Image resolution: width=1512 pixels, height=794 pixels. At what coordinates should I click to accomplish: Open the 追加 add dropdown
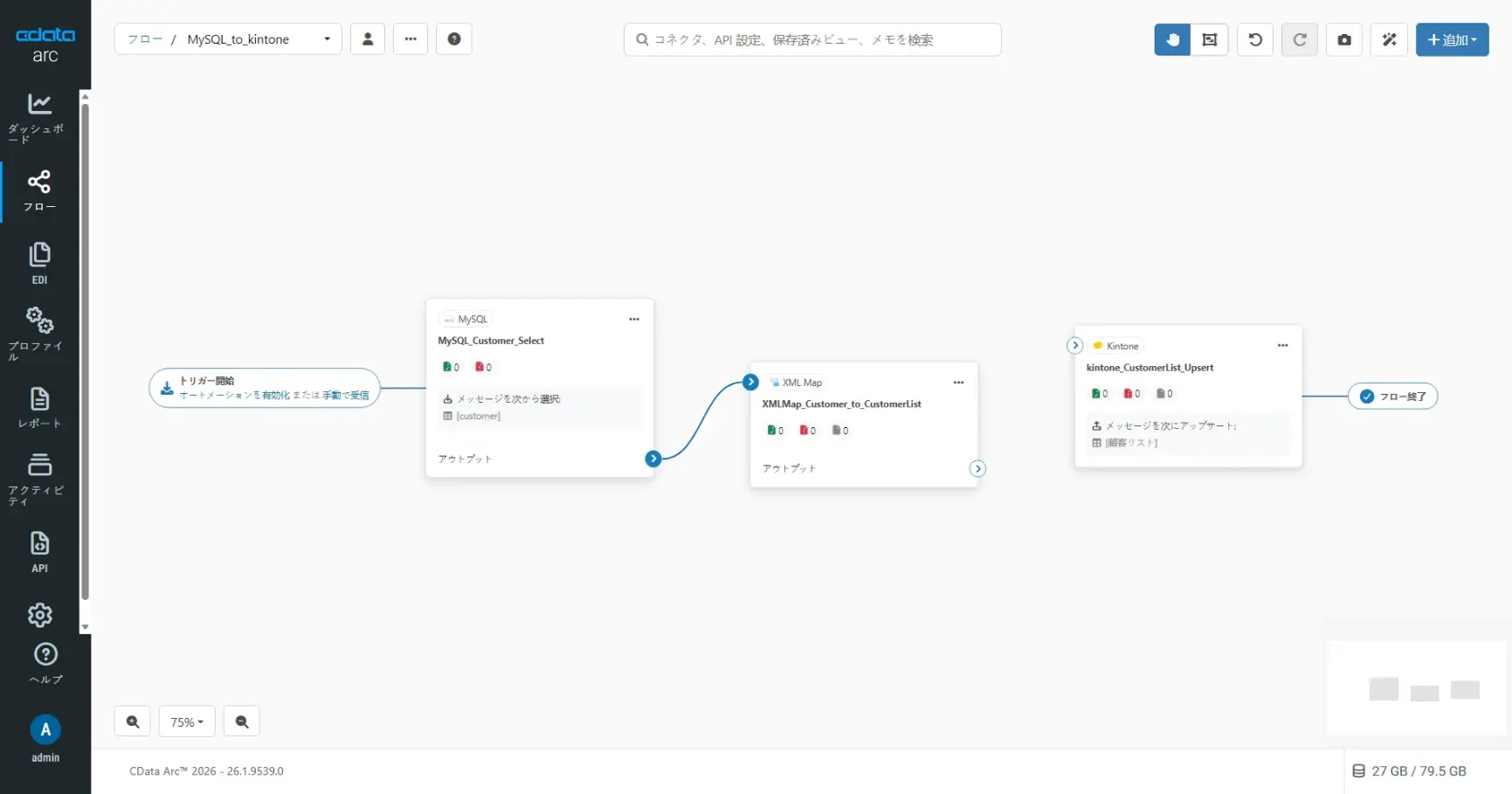point(1452,39)
